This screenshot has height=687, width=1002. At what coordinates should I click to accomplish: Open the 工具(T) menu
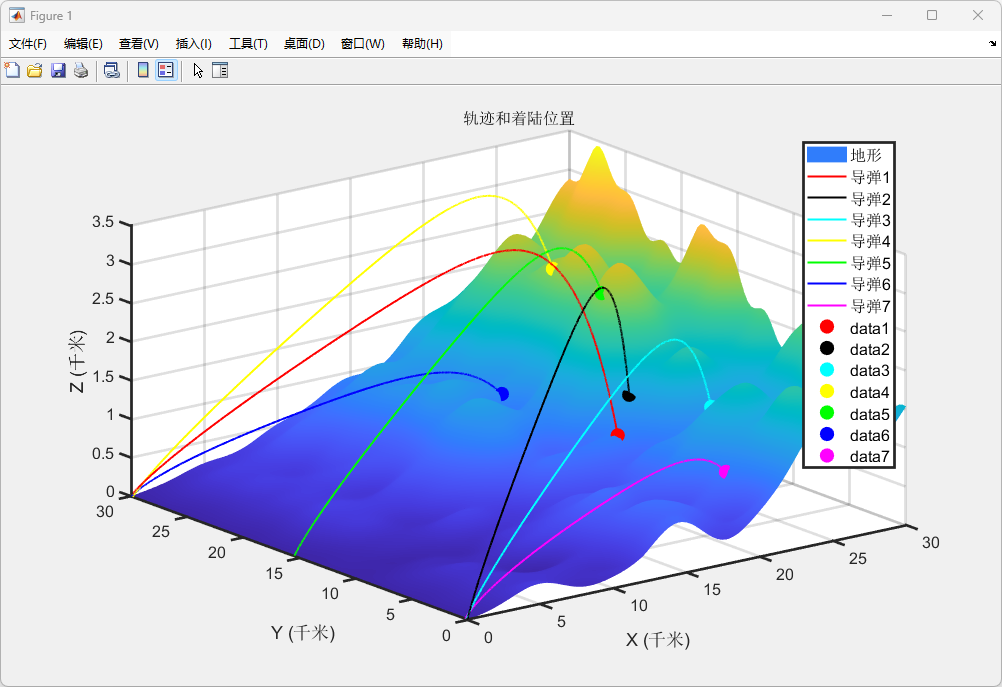248,44
